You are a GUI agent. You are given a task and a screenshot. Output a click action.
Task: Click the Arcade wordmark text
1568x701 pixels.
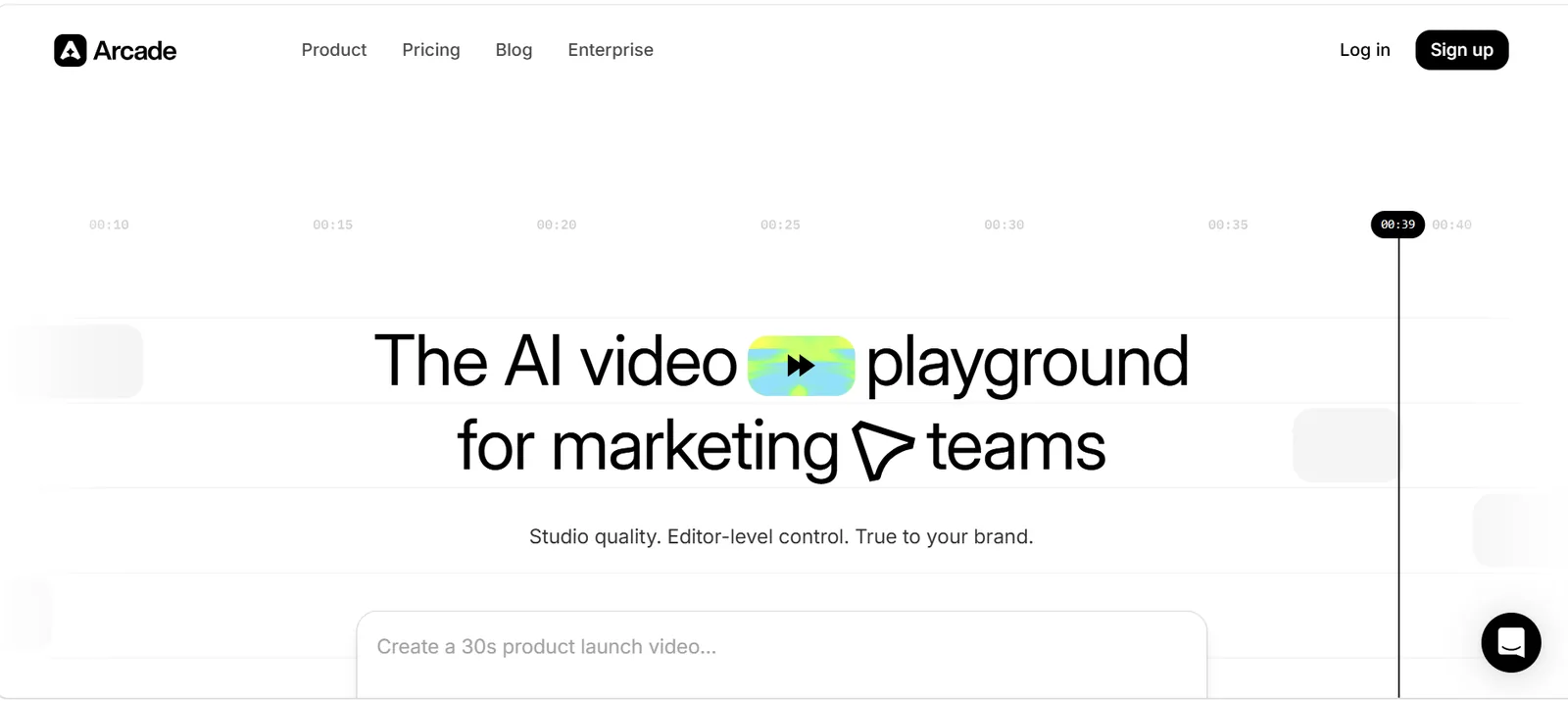135,51
